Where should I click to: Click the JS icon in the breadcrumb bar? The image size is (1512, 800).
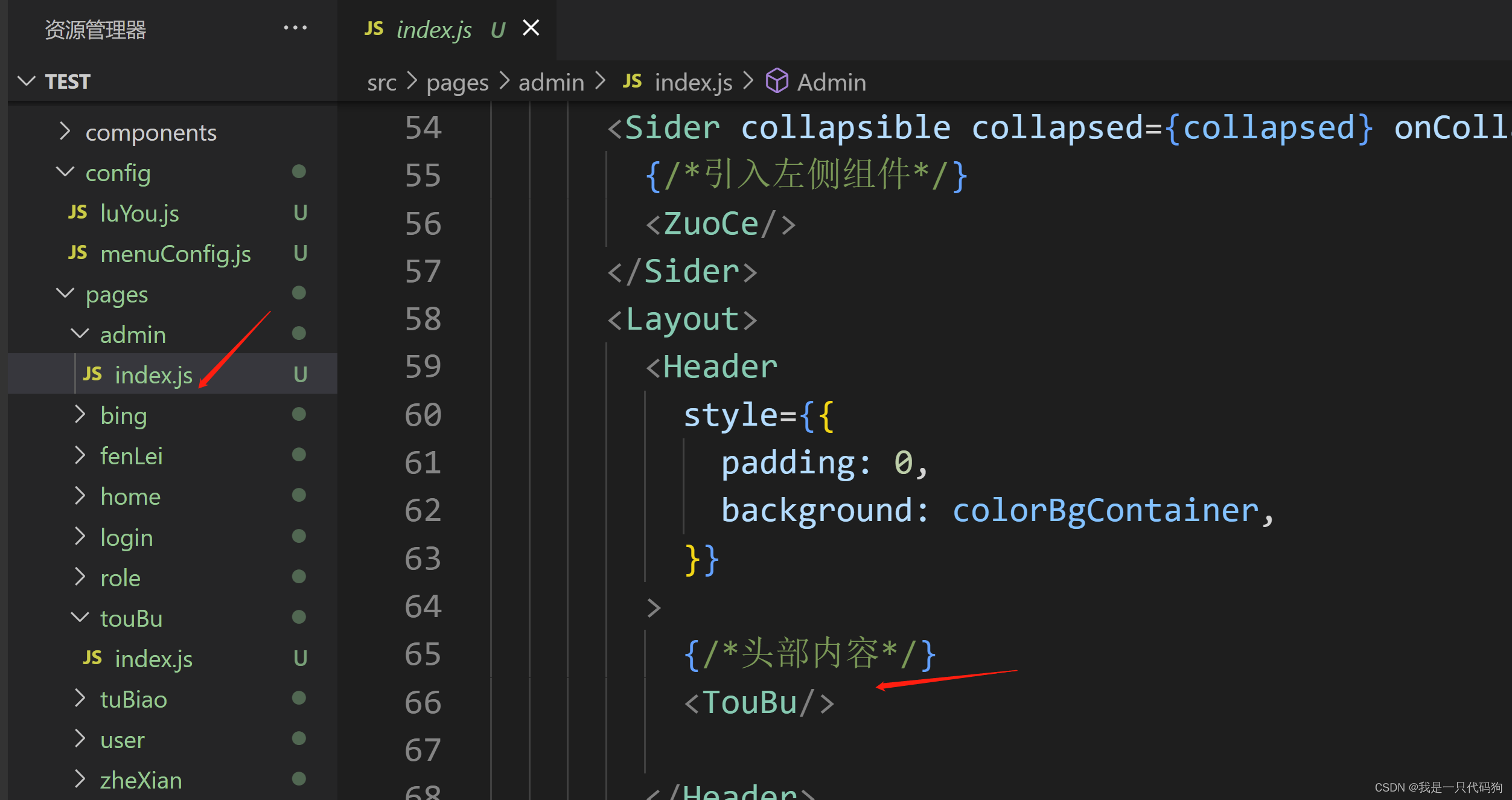click(632, 82)
